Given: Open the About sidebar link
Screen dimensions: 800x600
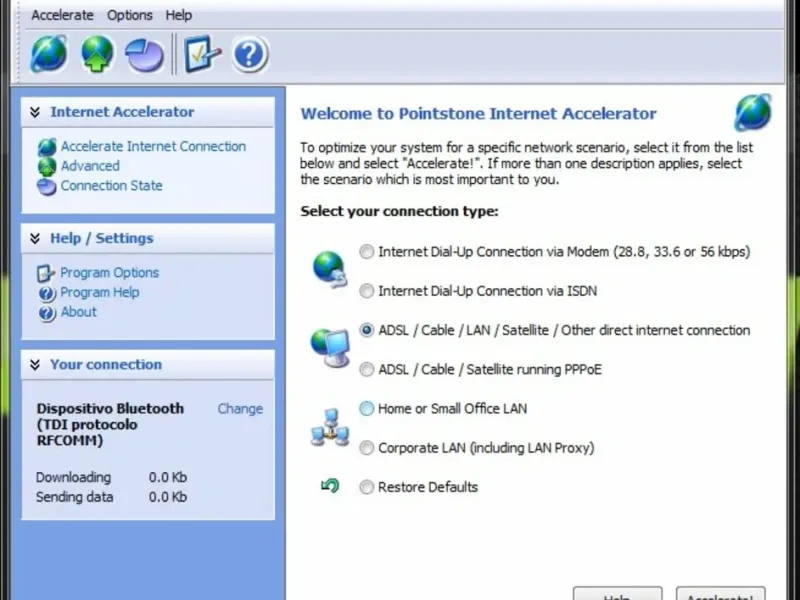Looking at the screenshot, I should (78, 312).
